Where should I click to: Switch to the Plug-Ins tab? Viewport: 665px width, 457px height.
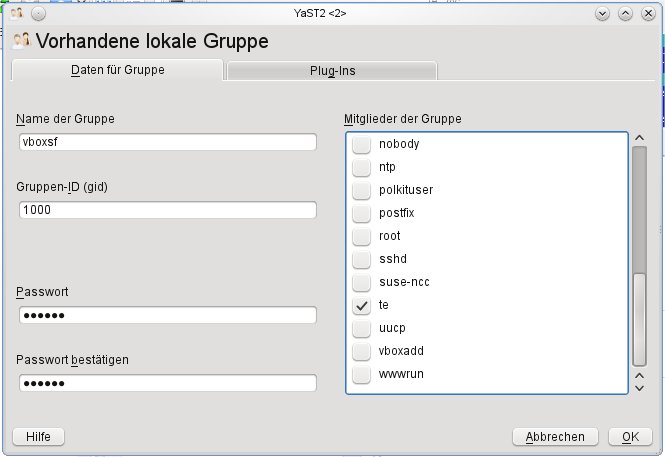[332, 71]
